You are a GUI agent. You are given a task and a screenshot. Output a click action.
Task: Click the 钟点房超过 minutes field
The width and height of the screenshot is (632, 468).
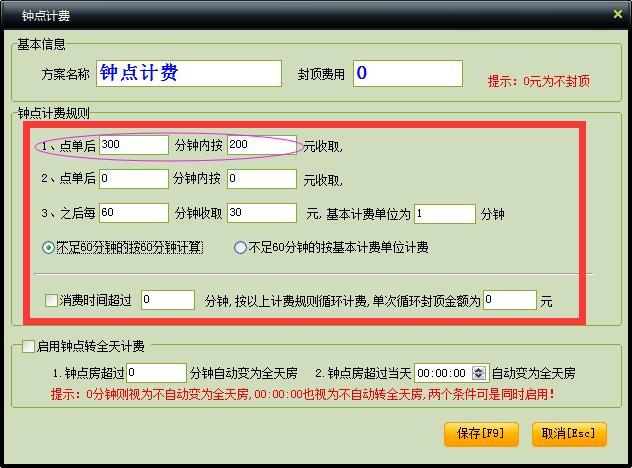pyautogui.click(x=156, y=373)
